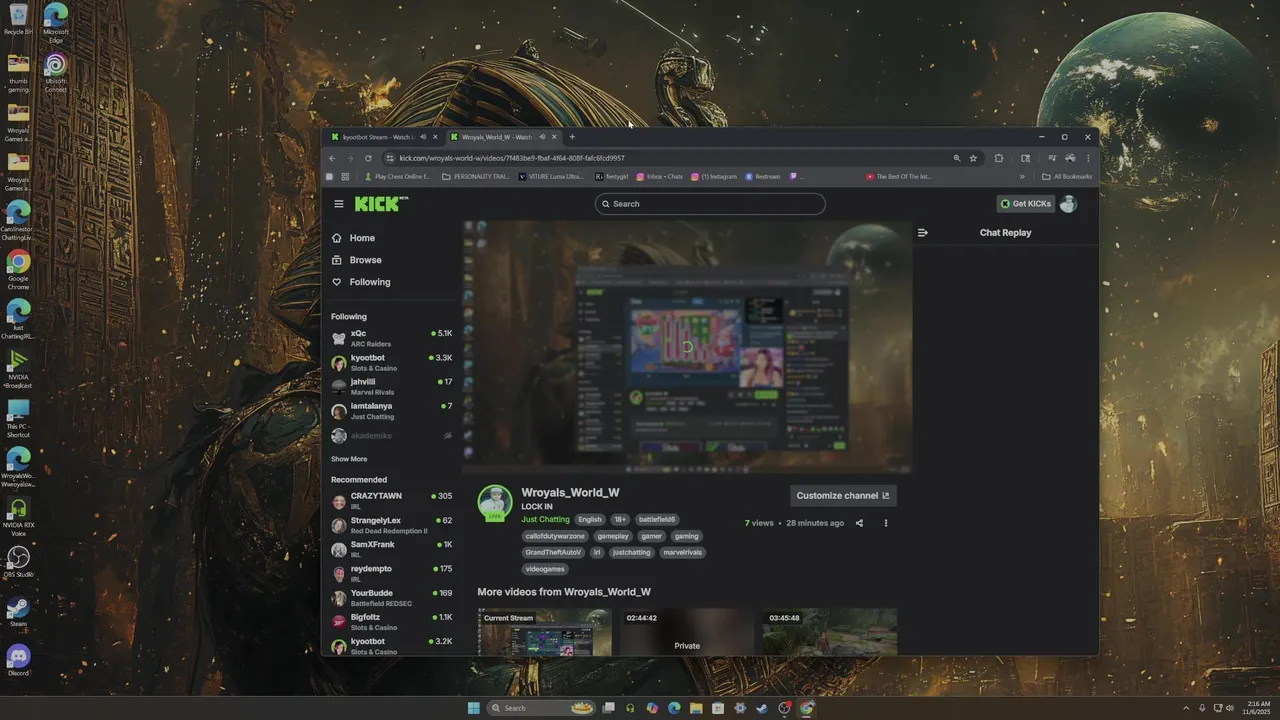Open Bigfoltz recommended channel
The height and width of the screenshot is (720, 1280).
(392, 622)
